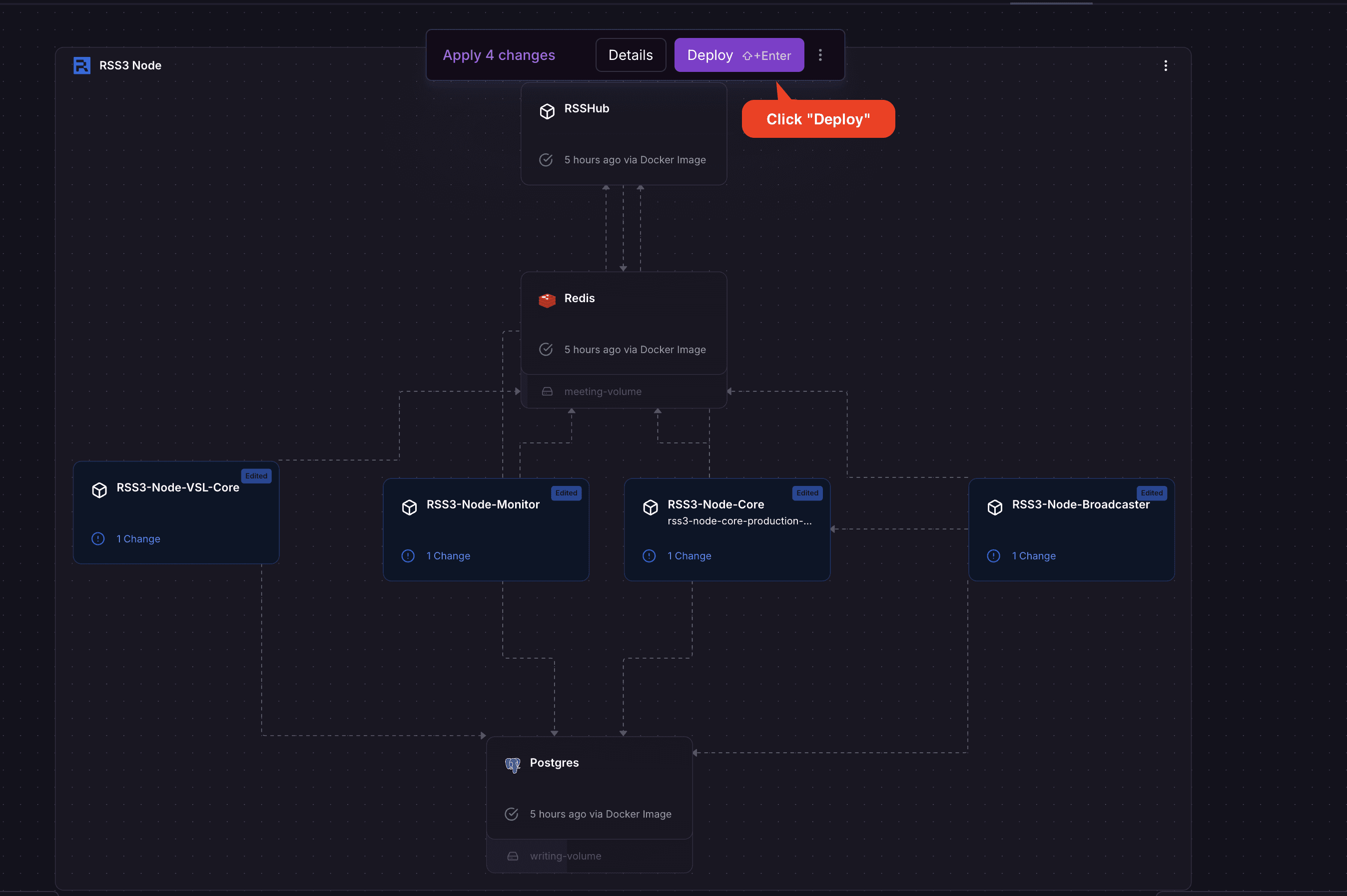Click Redis's "5 hours ago via Docker Image"
1347x896 pixels.
[635, 350]
